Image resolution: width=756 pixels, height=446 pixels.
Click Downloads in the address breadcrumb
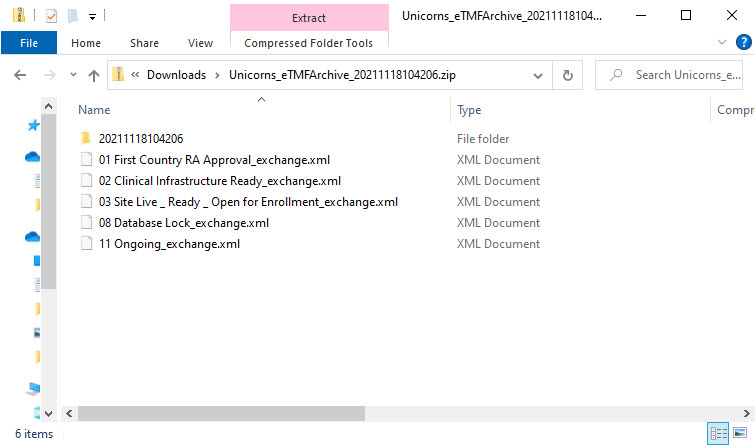[x=176, y=75]
